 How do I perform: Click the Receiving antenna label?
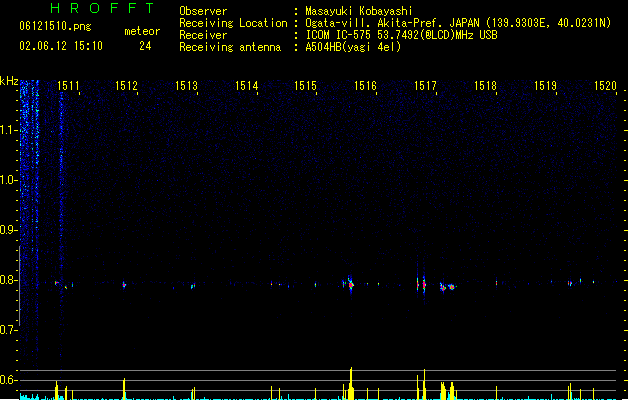pyautogui.click(x=230, y=47)
